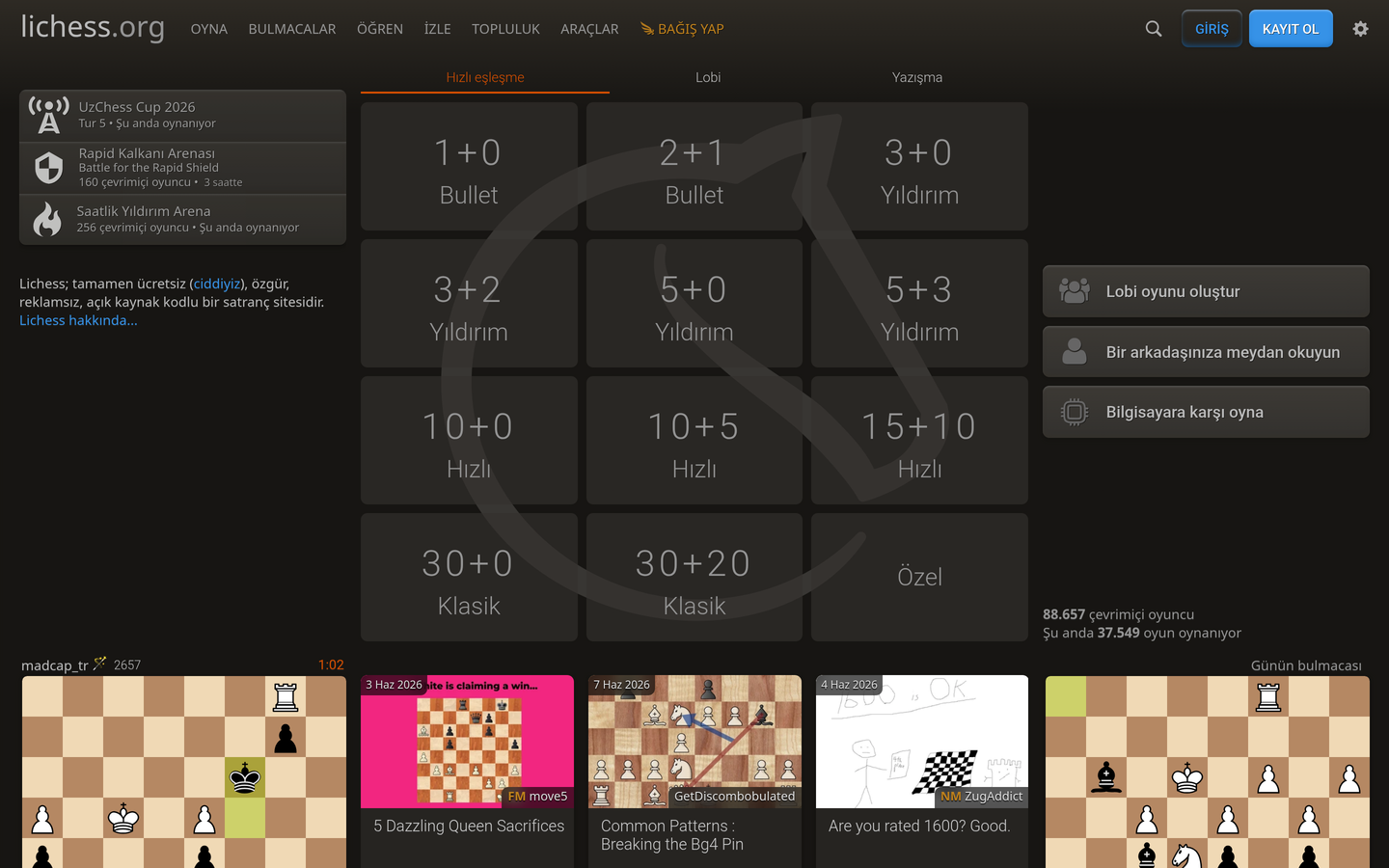Open the İZLE menu
This screenshot has height=868, width=1389.
click(437, 29)
